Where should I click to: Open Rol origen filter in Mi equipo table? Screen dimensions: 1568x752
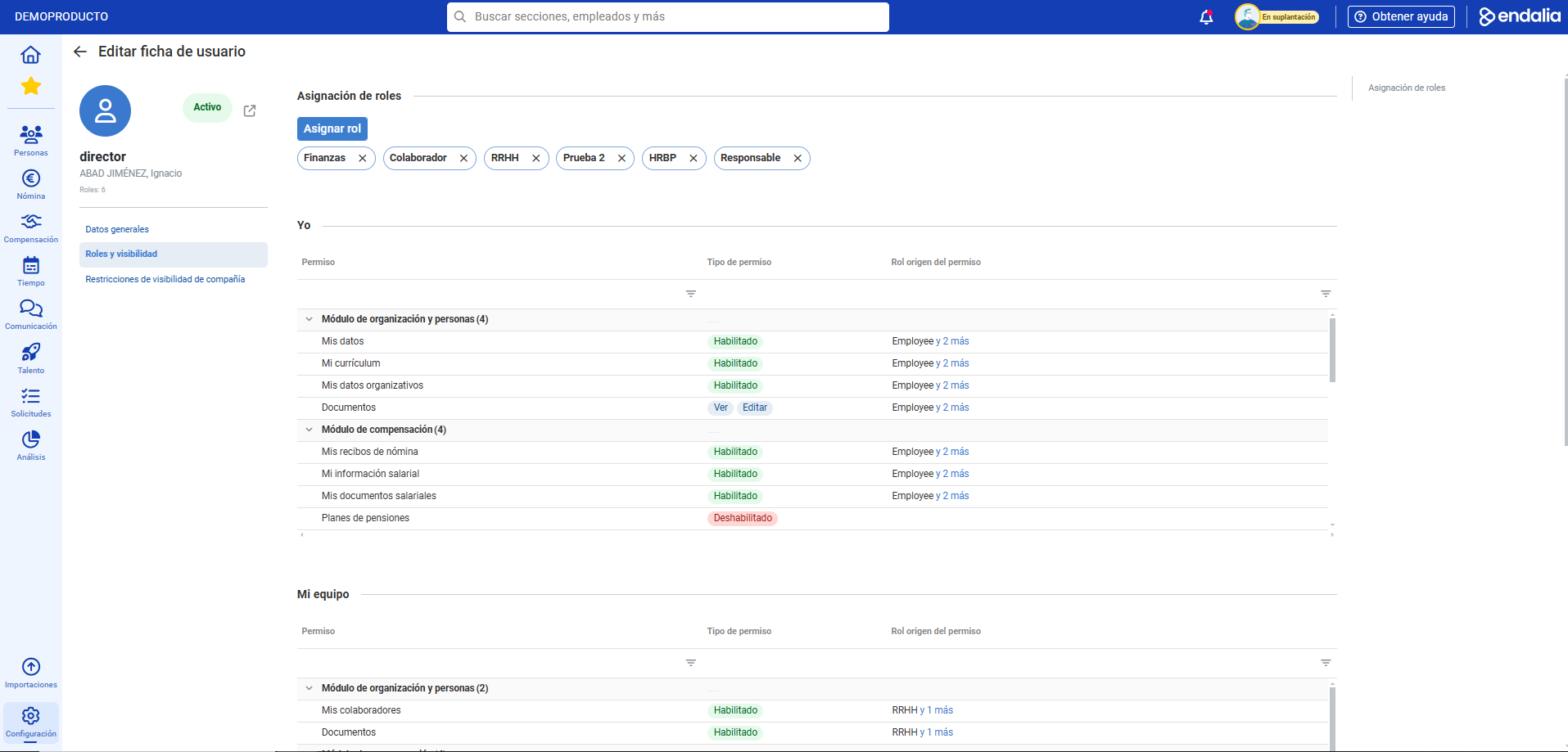pyautogui.click(x=1326, y=663)
